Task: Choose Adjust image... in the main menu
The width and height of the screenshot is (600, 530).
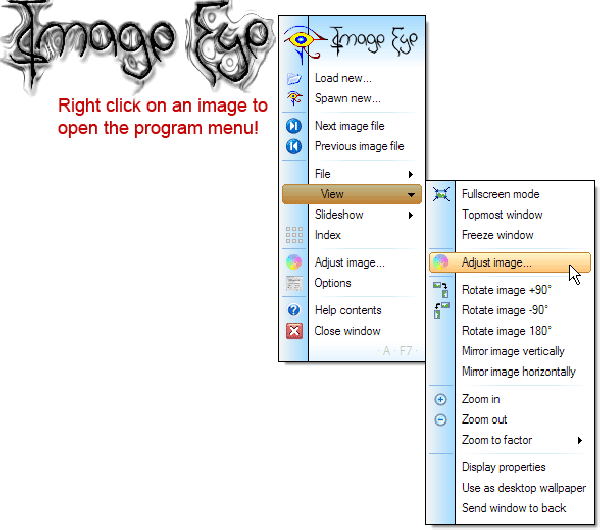Action: point(352,263)
